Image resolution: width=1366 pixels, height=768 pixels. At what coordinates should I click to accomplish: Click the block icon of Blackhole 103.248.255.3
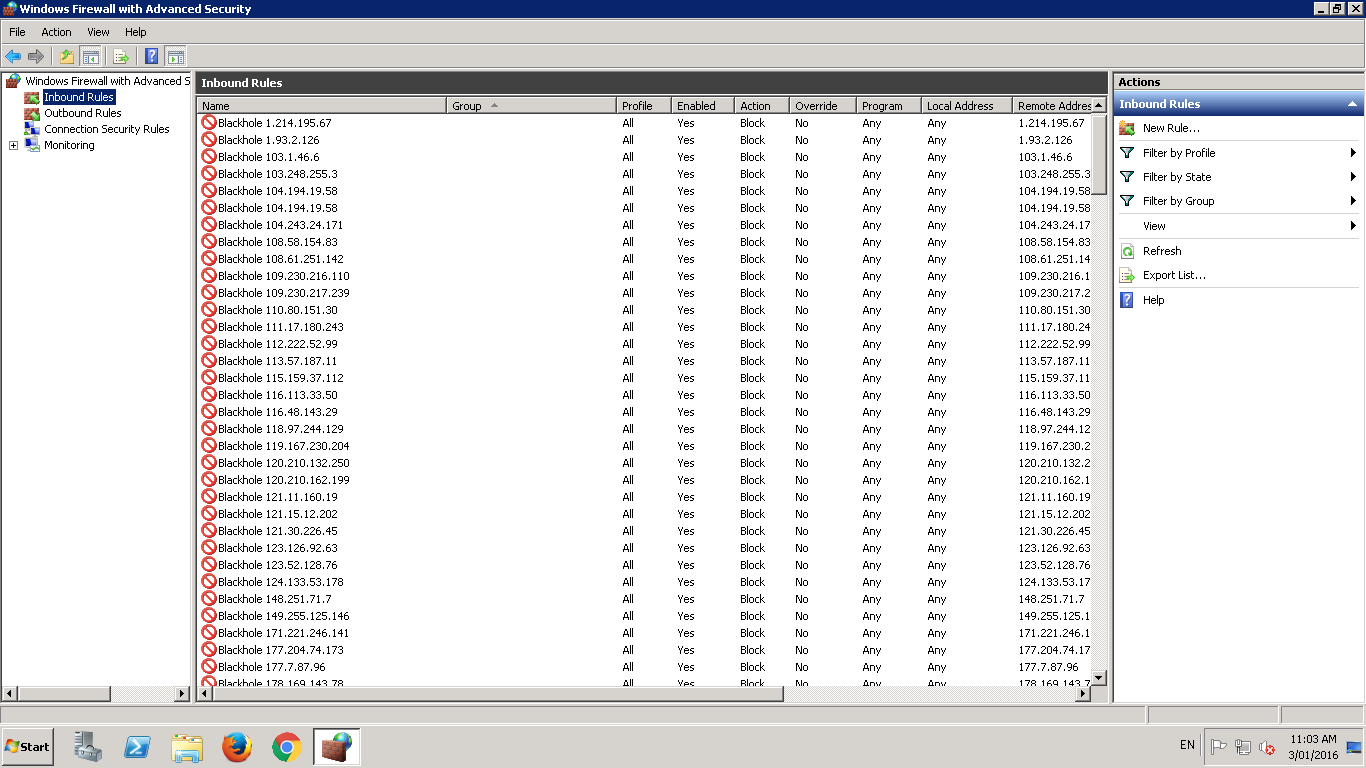(x=209, y=173)
